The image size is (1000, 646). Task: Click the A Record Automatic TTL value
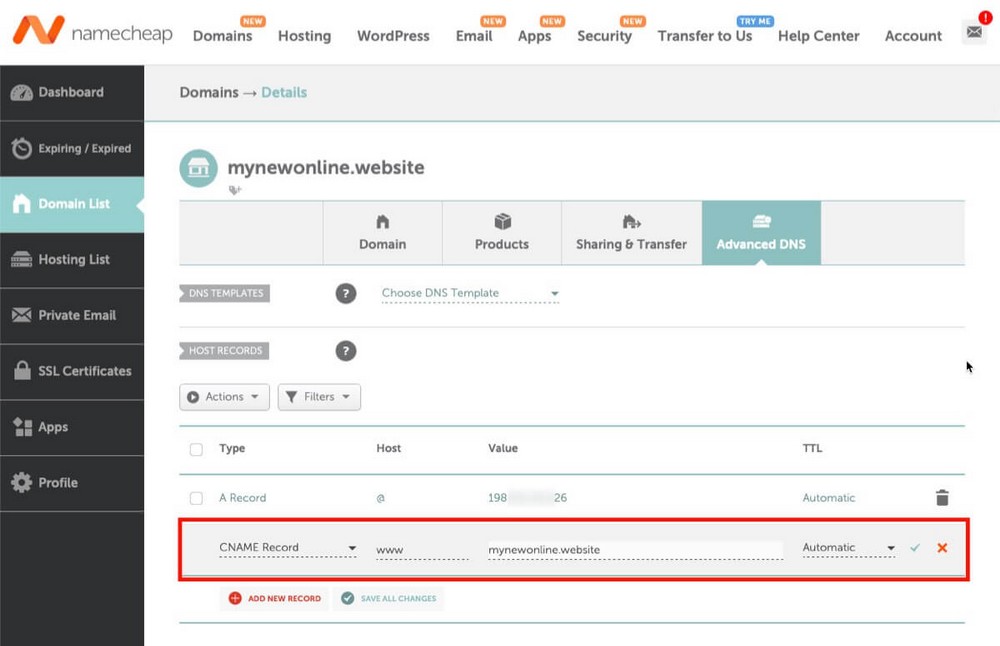pos(828,498)
